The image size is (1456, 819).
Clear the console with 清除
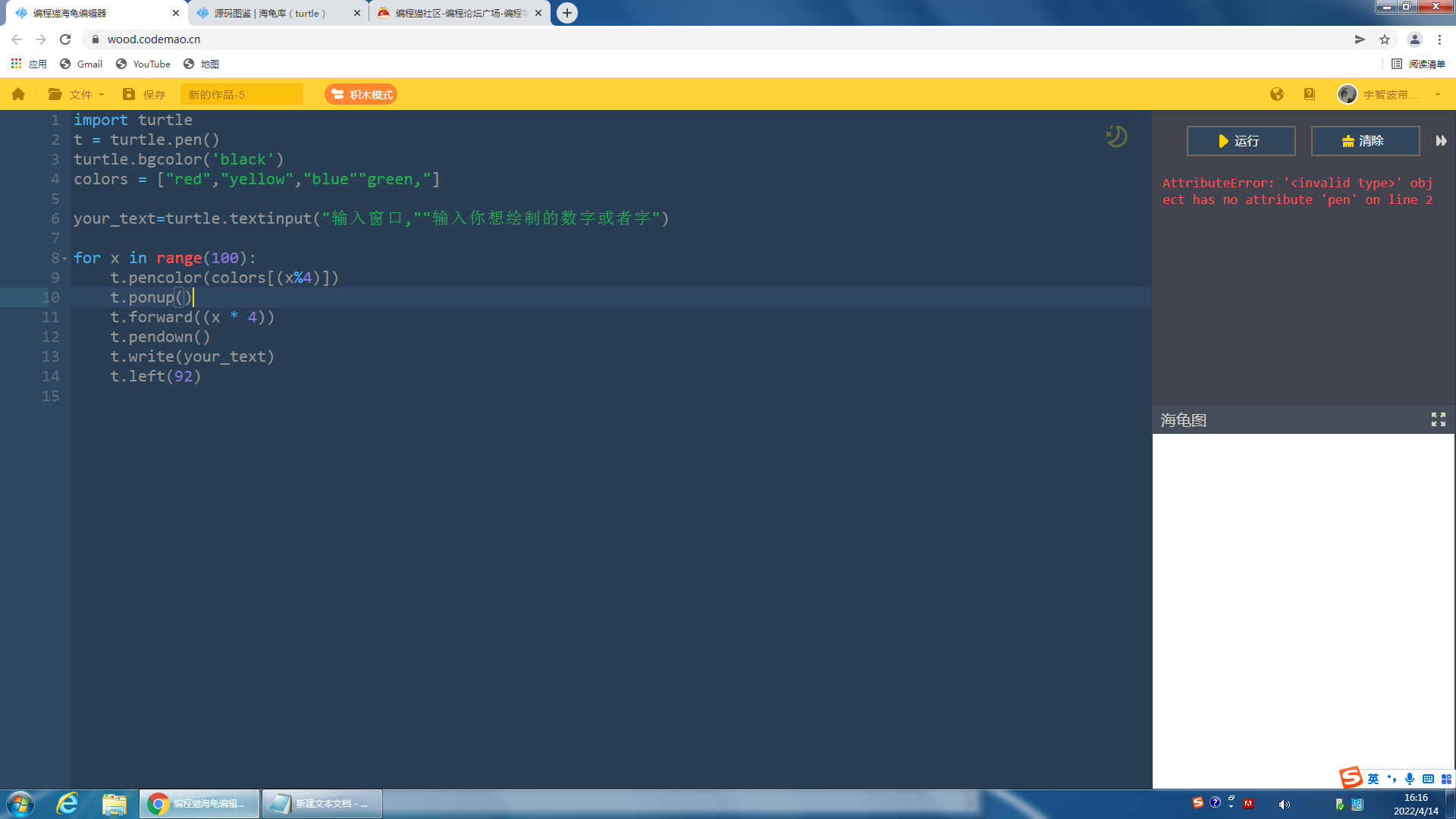[x=1365, y=141]
